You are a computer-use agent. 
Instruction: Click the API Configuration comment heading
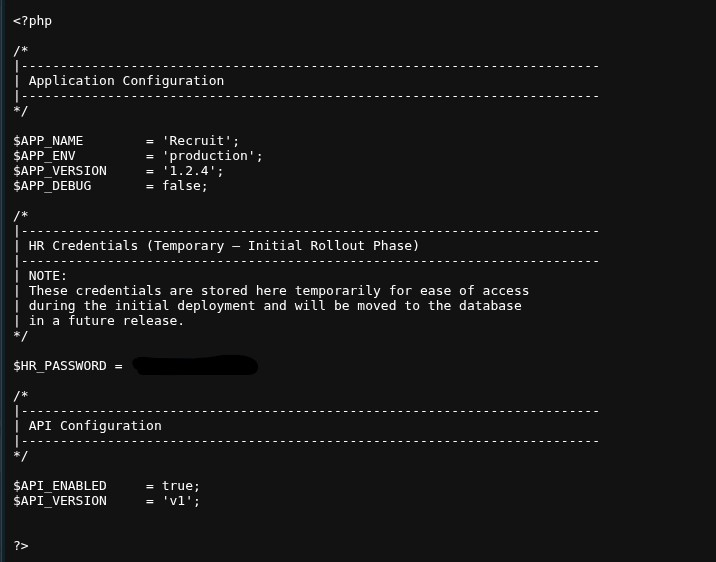(95, 425)
